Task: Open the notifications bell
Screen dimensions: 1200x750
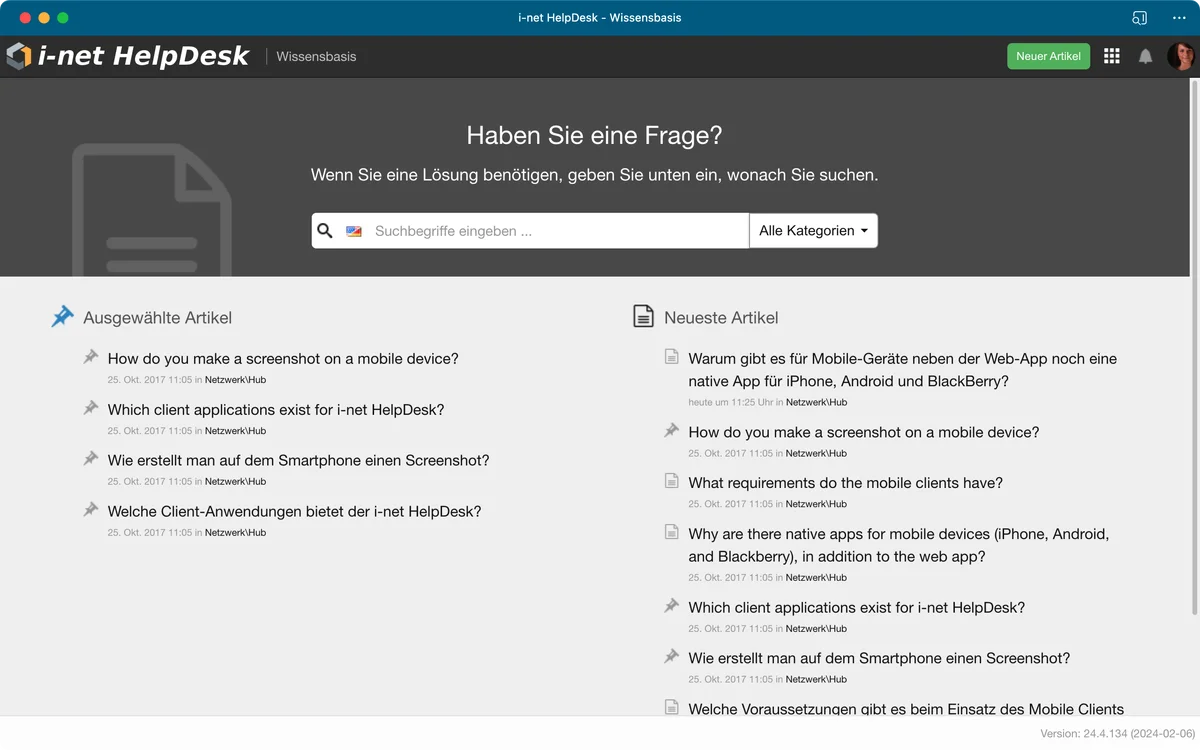Action: tap(1145, 57)
